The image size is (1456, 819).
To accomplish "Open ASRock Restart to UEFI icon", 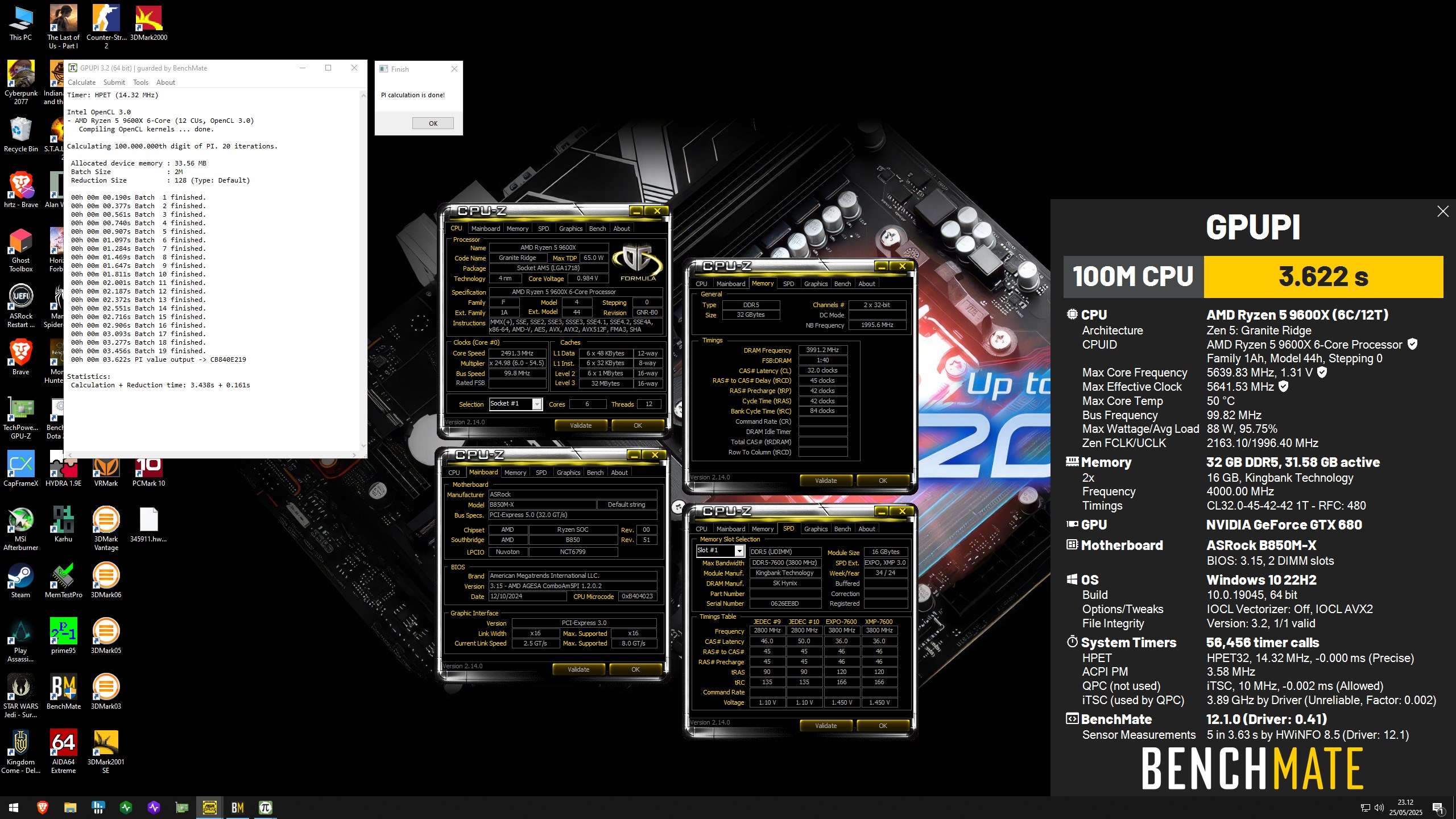I will (20, 306).
